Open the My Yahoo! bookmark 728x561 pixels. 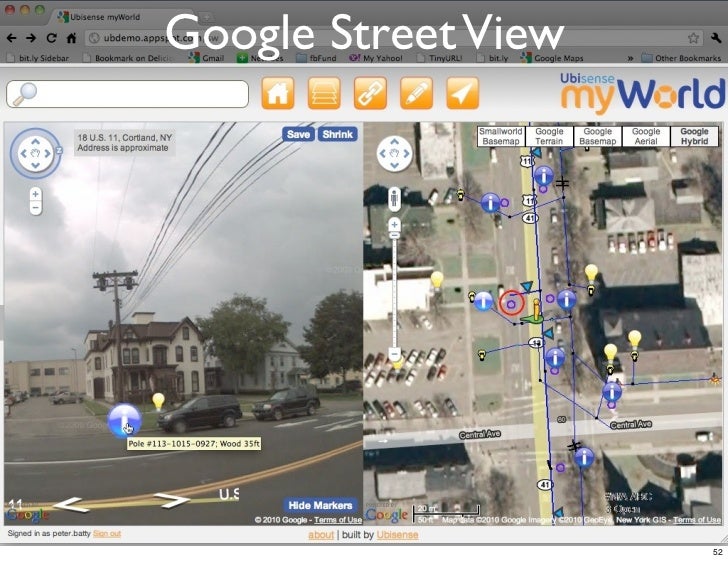click(x=376, y=58)
